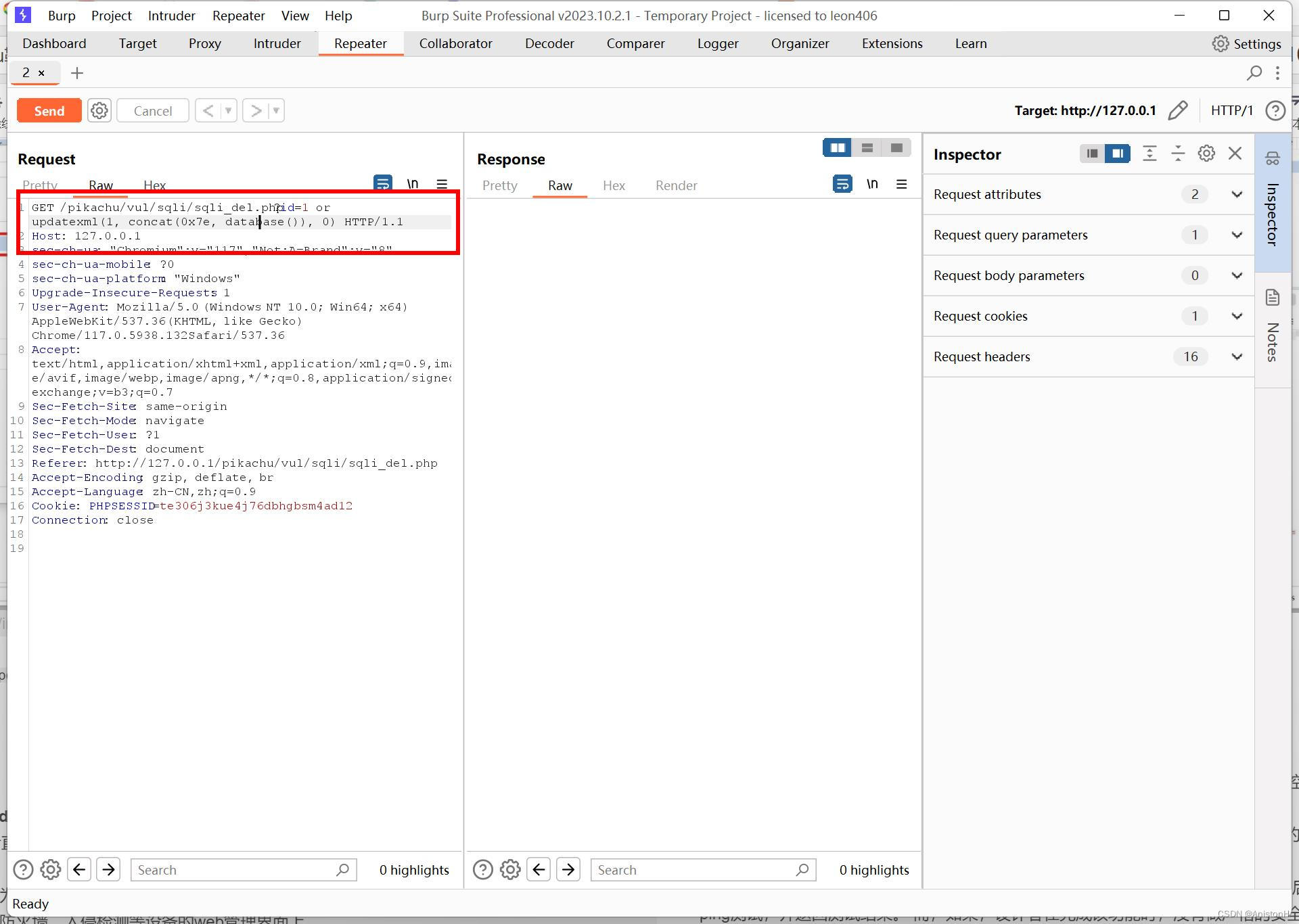Image resolution: width=1299 pixels, height=924 pixels.
Task: Open the Help menu
Action: click(x=338, y=16)
